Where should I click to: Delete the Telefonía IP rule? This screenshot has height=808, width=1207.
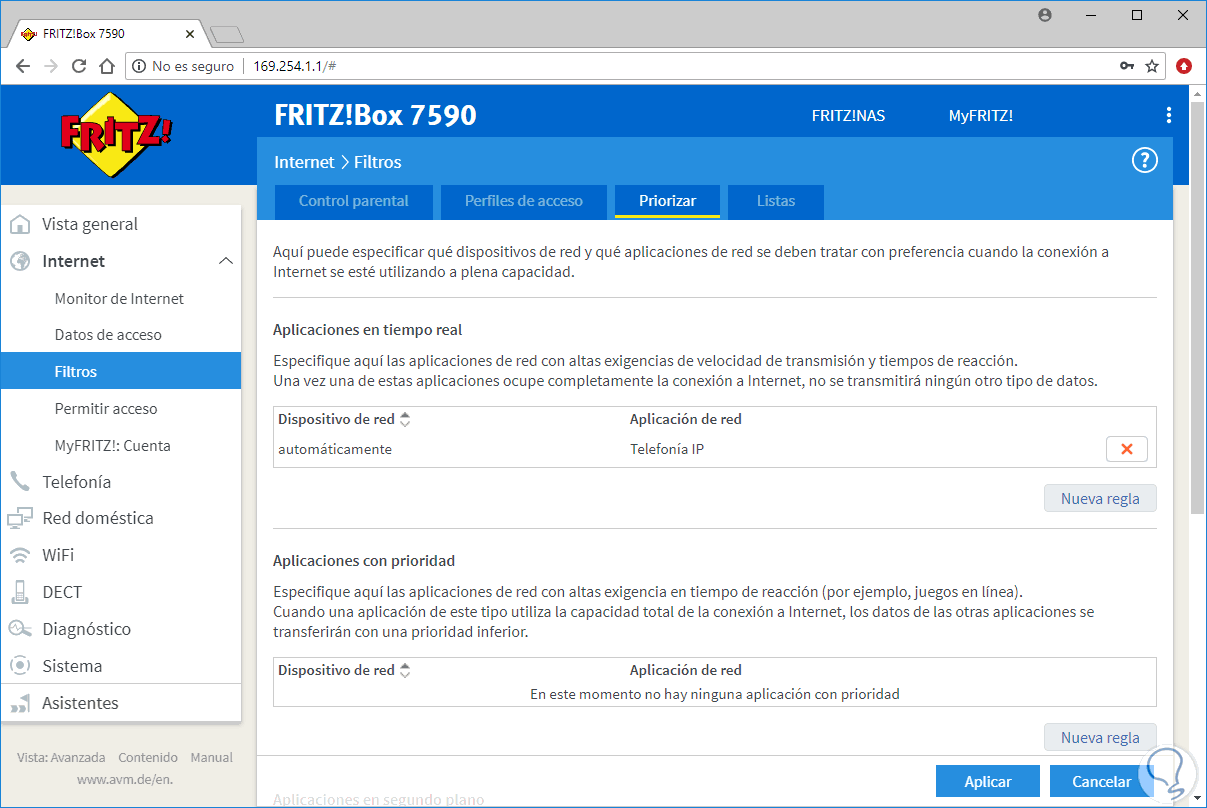pos(1126,449)
